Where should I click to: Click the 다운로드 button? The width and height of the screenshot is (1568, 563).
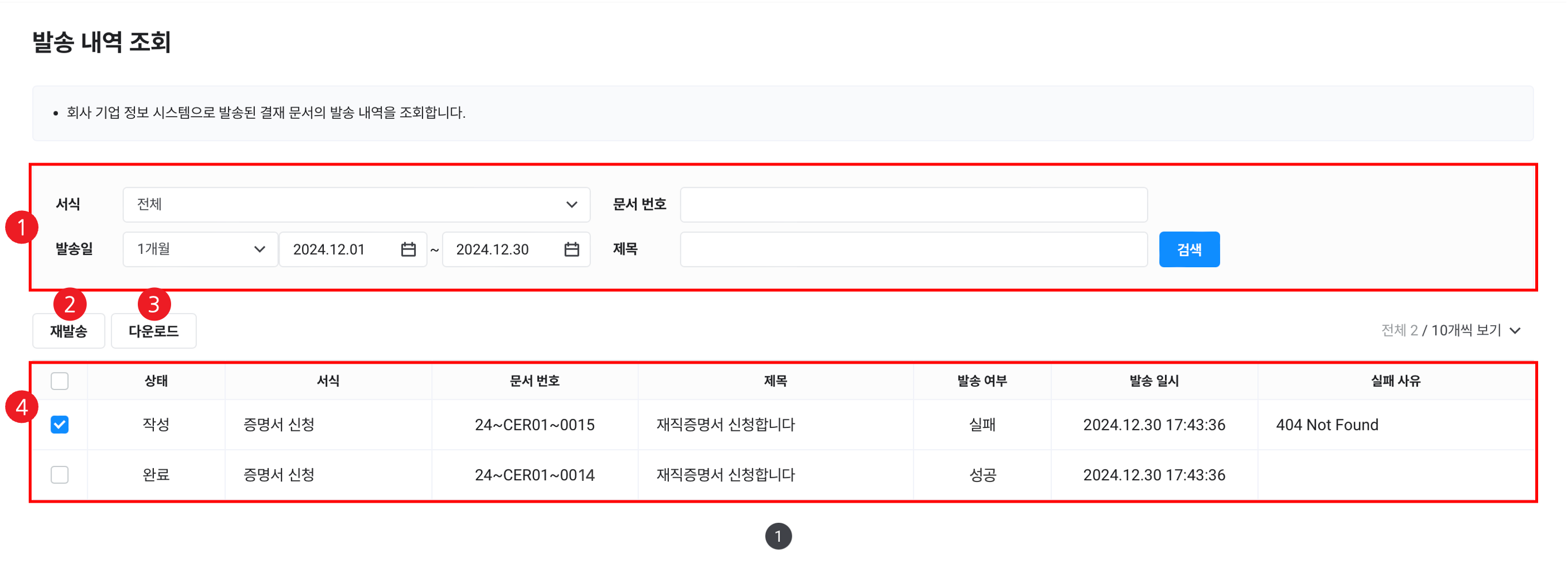(153, 331)
